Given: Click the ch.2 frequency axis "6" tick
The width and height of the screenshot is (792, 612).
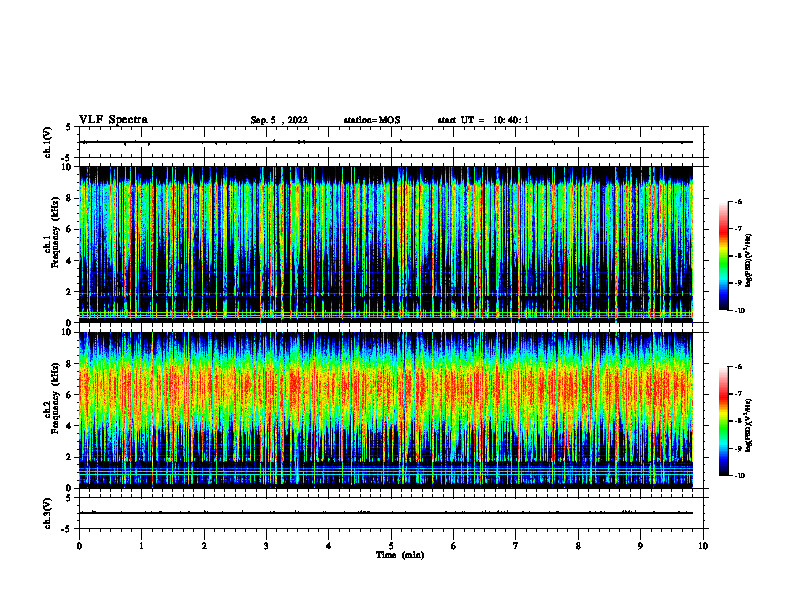Looking at the screenshot, I should pos(69,395).
